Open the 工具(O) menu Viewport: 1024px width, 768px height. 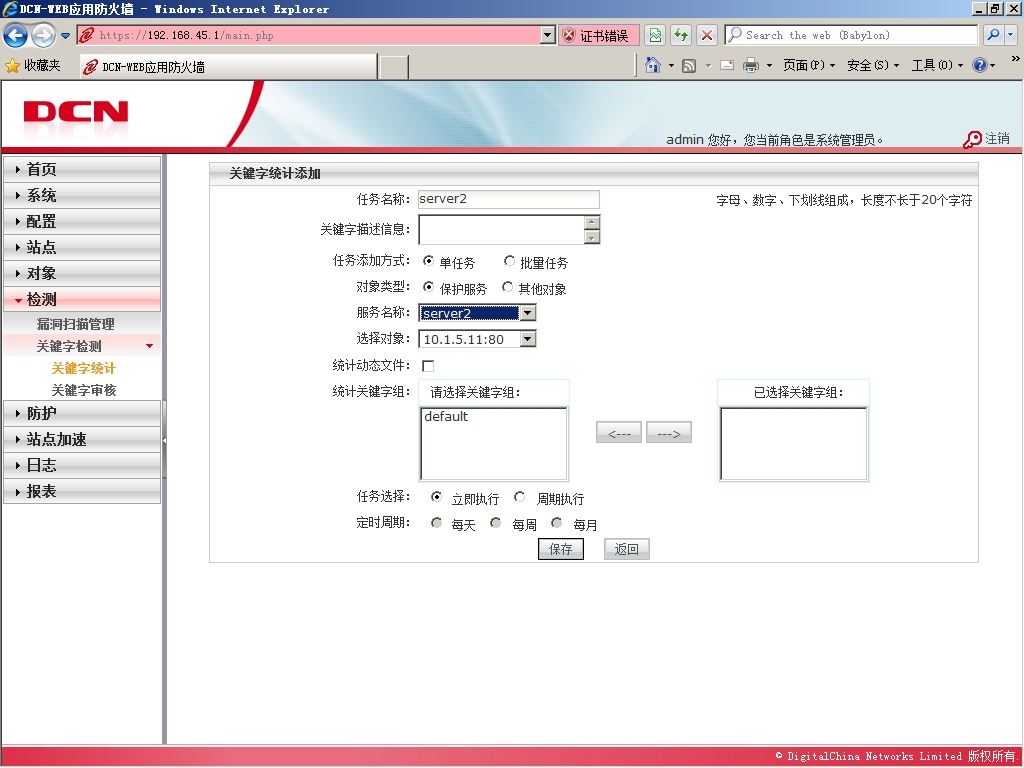pyautogui.click(x=937, y=65)
